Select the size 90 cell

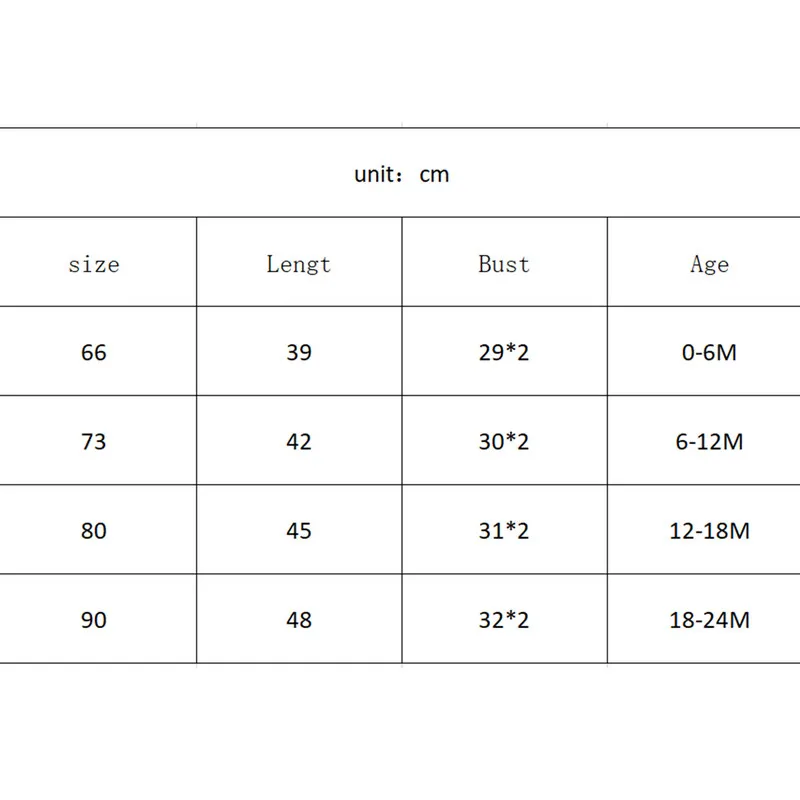click(x=94, y=620)
